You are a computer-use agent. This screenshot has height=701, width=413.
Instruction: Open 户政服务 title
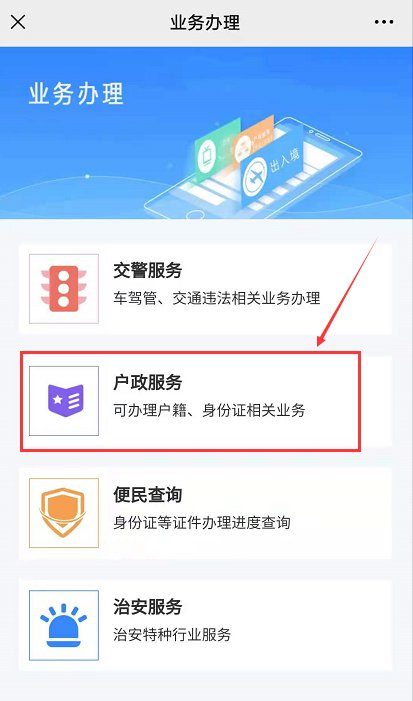click(x=148, y=383)
